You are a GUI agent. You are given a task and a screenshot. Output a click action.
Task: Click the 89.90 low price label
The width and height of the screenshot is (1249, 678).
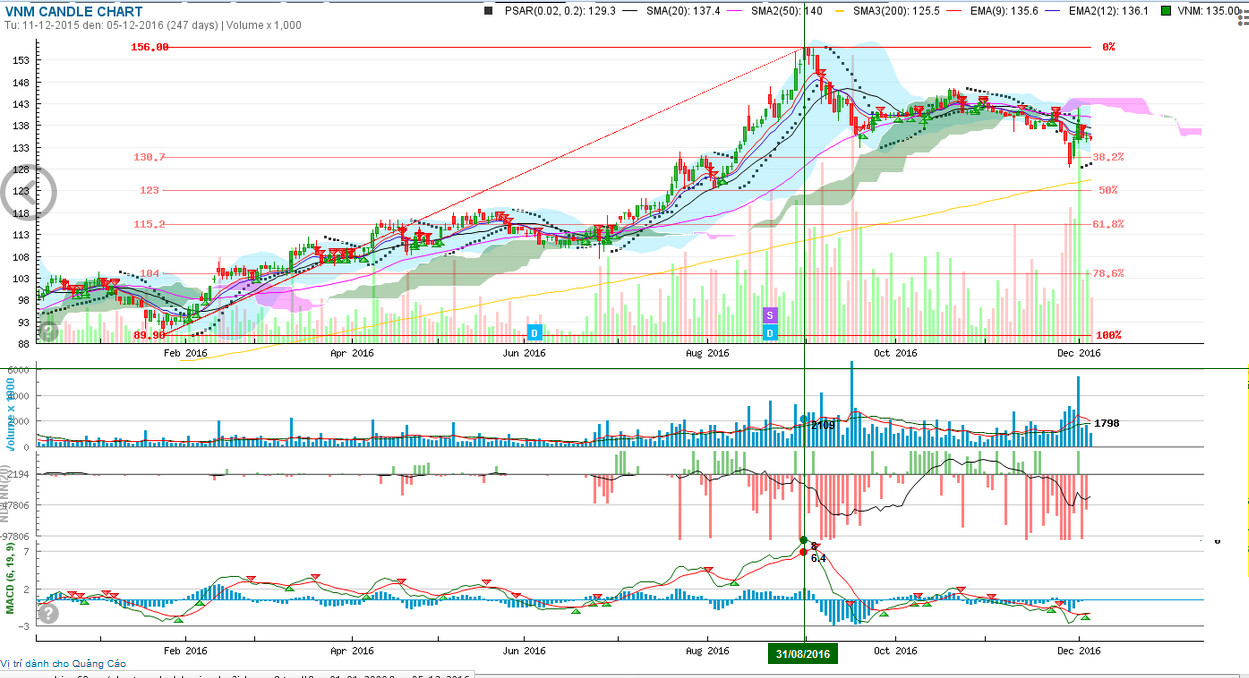coord(149,335)
